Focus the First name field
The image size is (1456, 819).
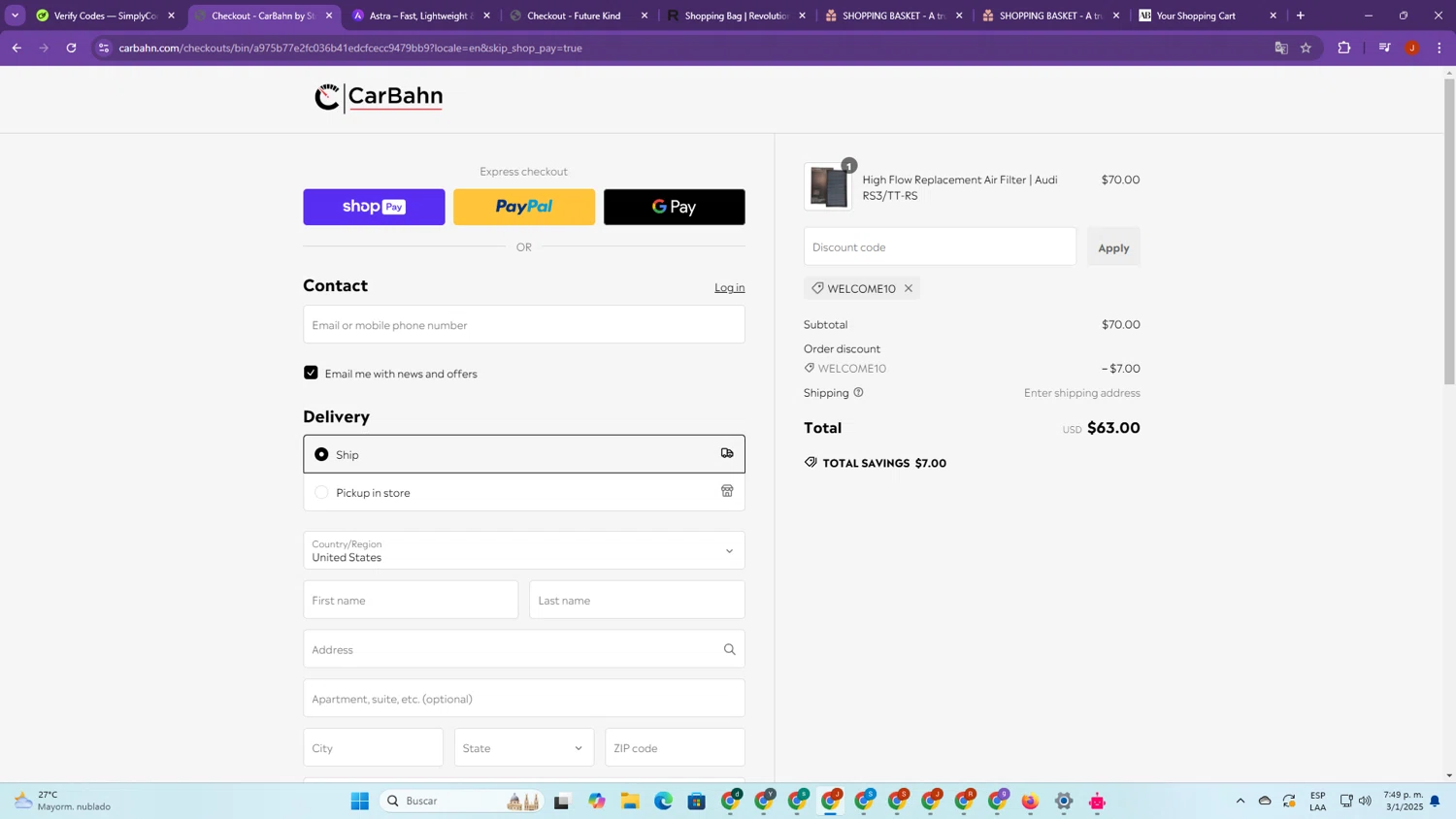click(x=411, y=600)
